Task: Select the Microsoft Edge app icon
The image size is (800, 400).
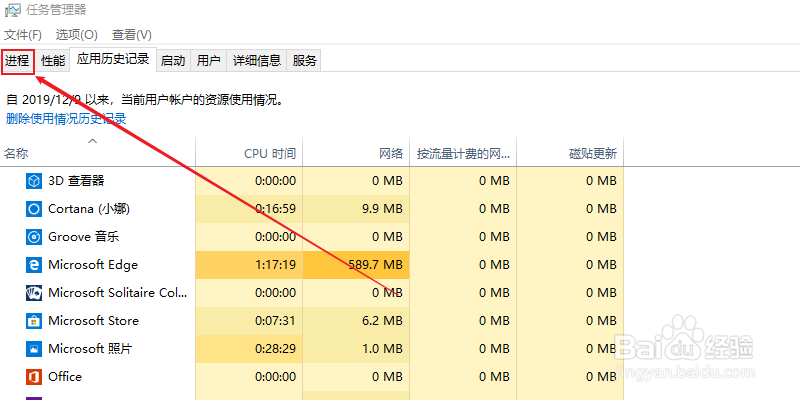Action: (34, 265)
